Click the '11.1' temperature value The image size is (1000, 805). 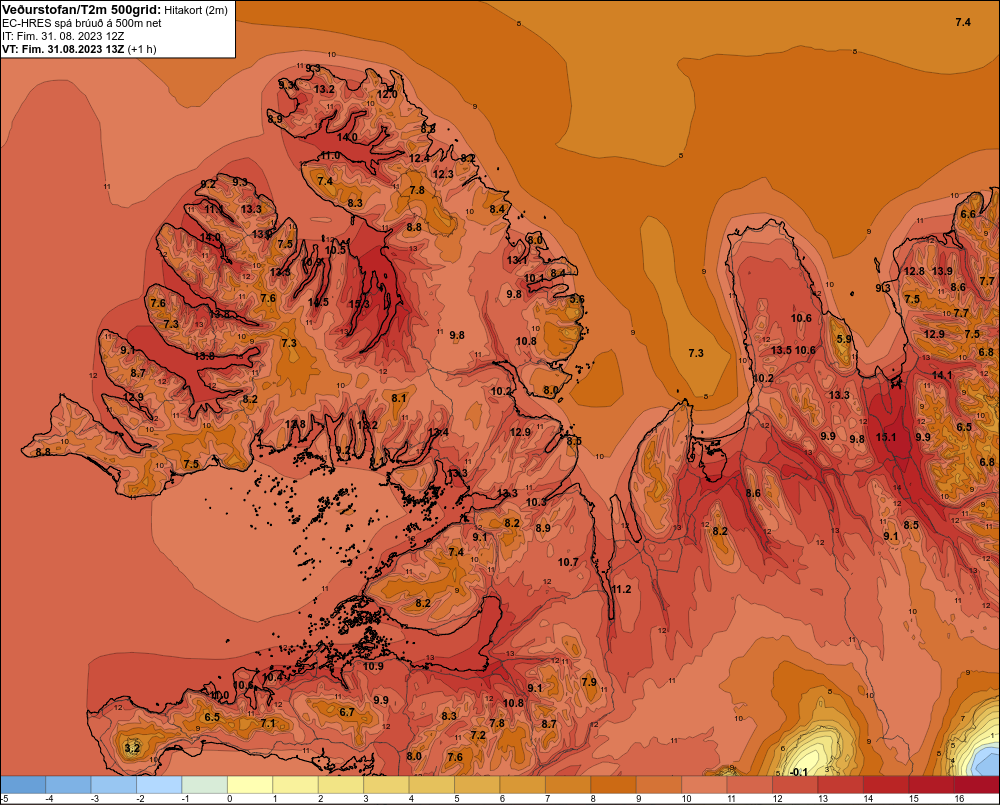(215, 209)
